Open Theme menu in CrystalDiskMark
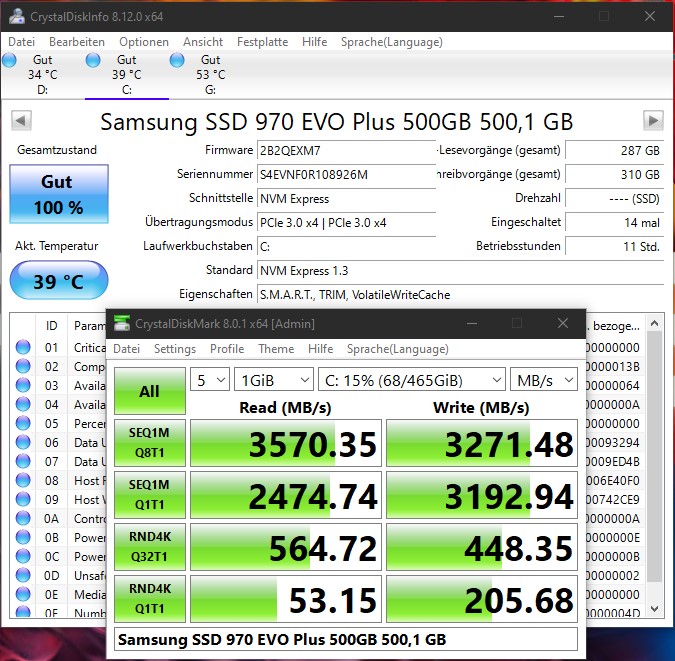The width and height of the screenshot is (675, 661). (276, 348)
